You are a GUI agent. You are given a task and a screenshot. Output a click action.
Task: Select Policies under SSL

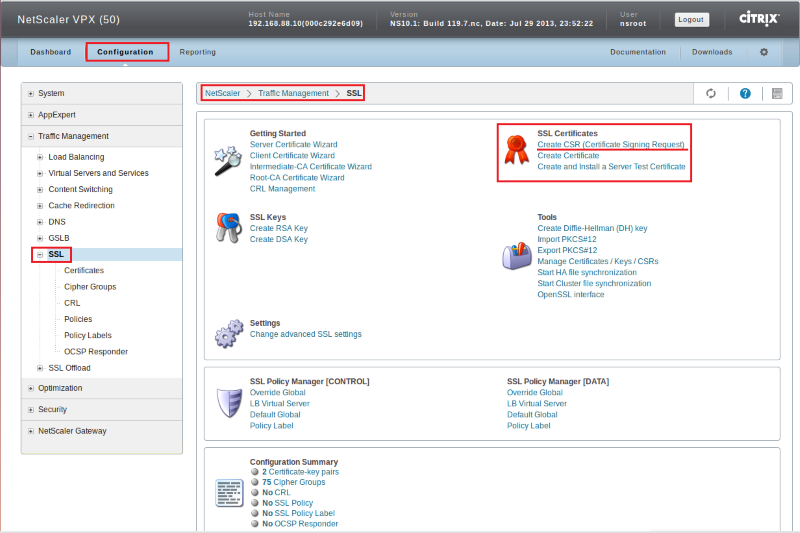(78, 319)
